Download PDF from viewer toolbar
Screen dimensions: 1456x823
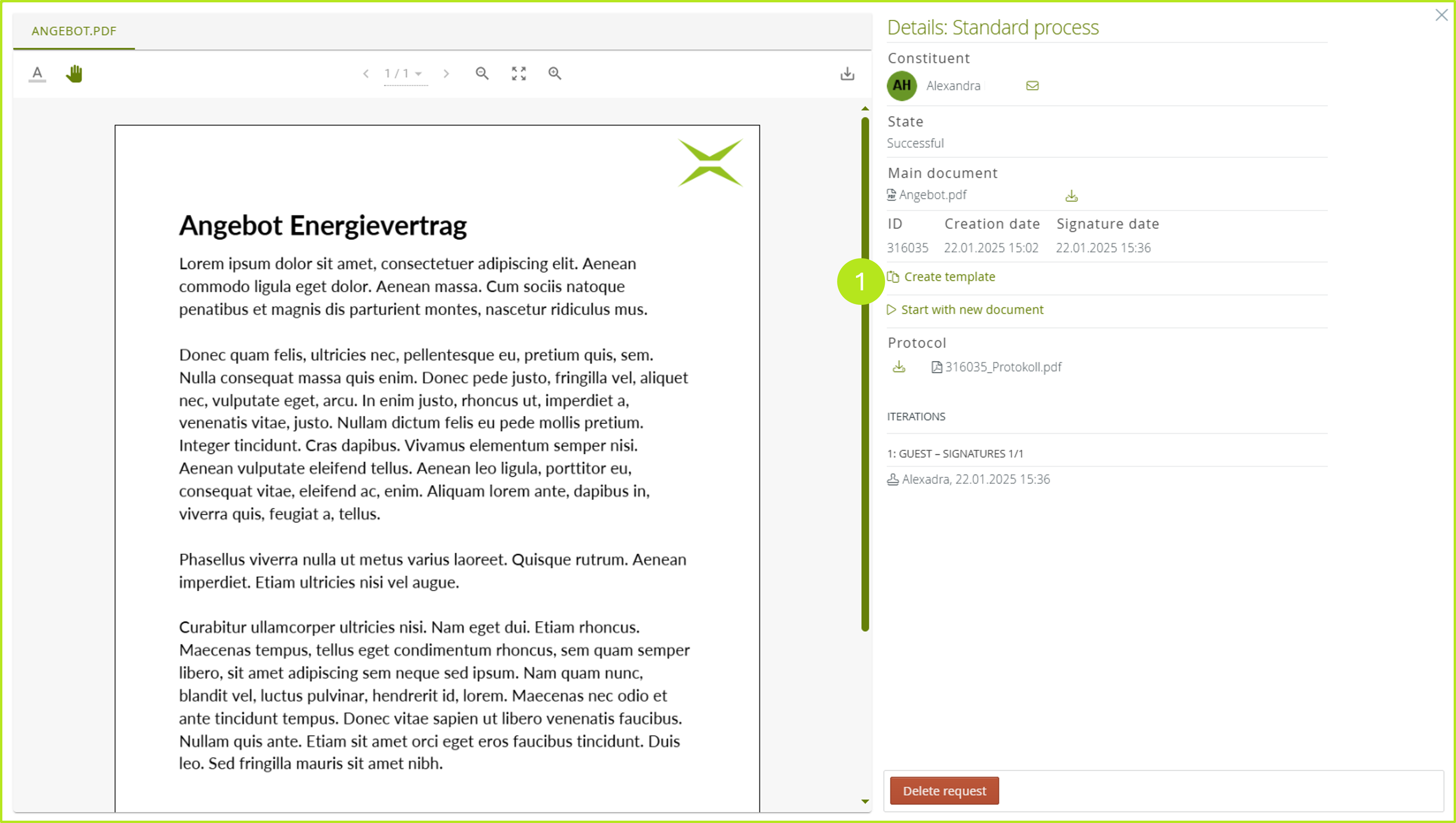(x=846, y=73)
